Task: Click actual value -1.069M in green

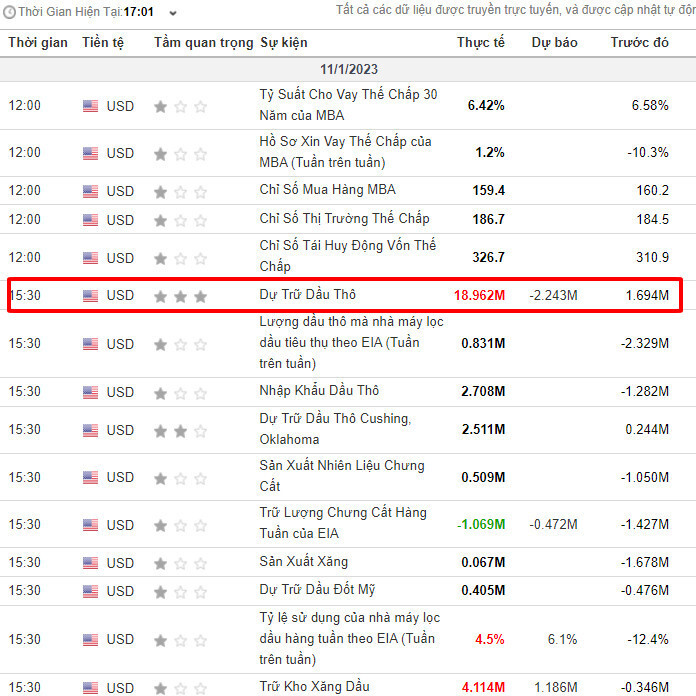Action: 481,524
